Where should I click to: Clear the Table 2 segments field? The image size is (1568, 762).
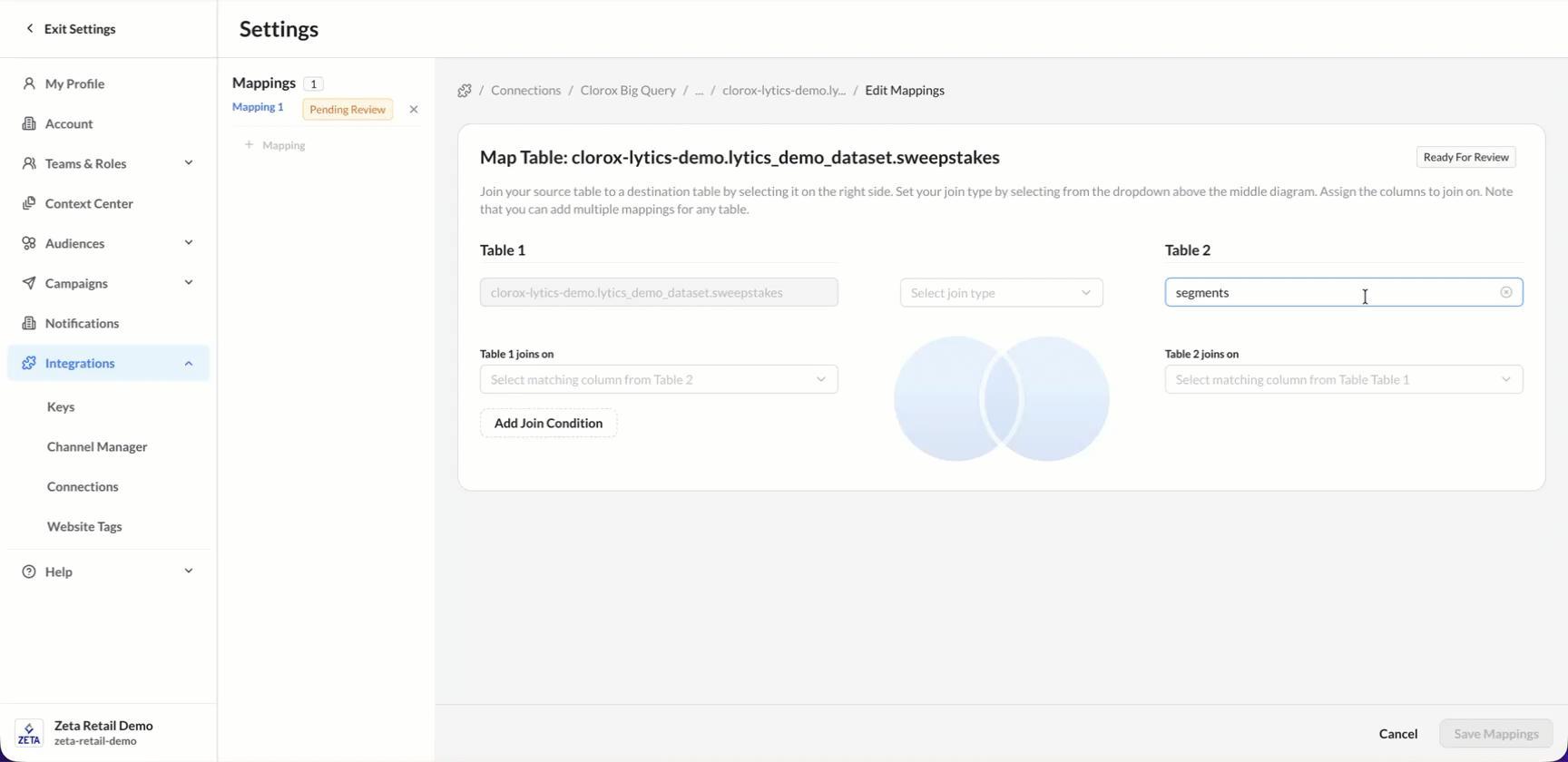tap(1506, 292)
